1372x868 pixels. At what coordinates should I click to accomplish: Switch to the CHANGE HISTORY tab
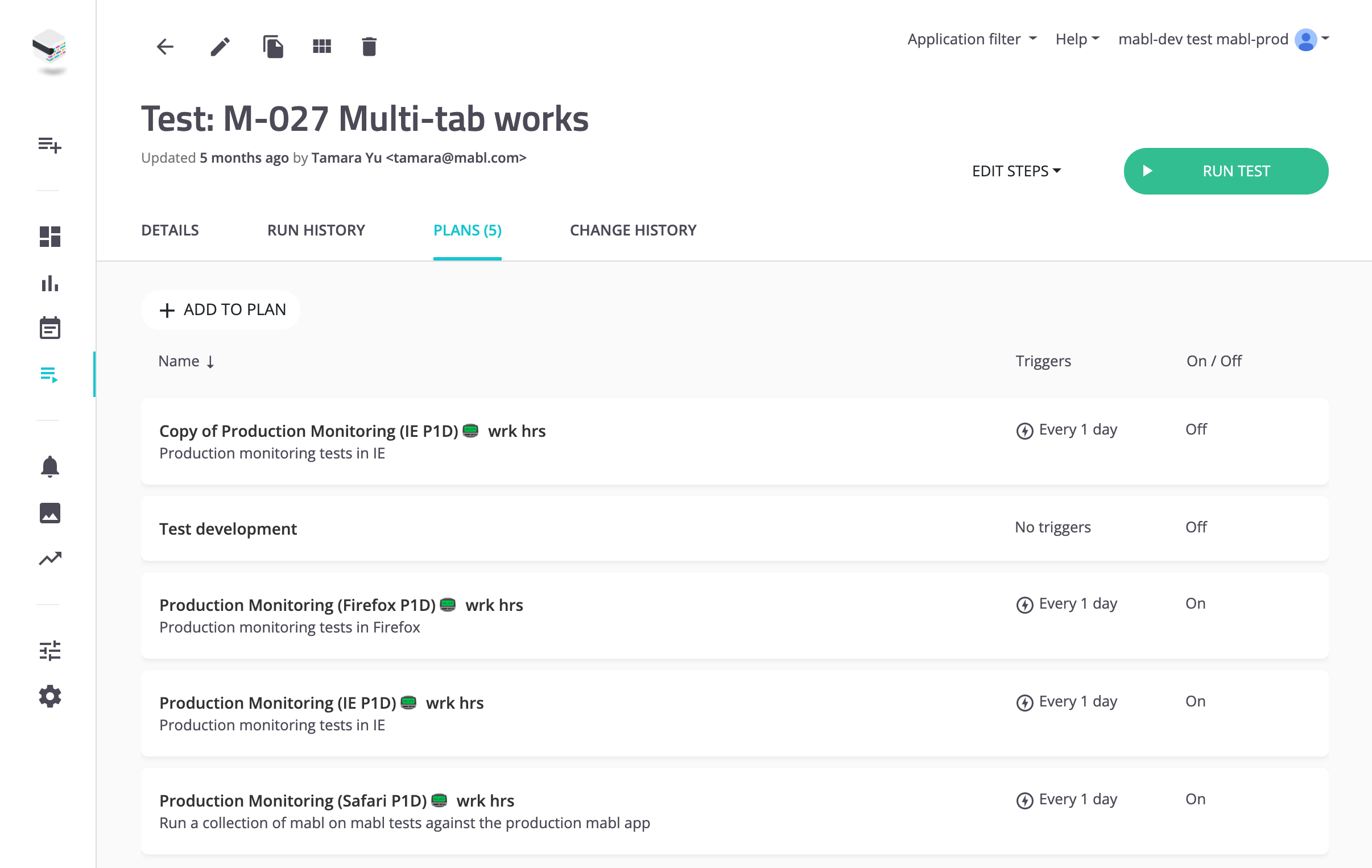(633, 230)
